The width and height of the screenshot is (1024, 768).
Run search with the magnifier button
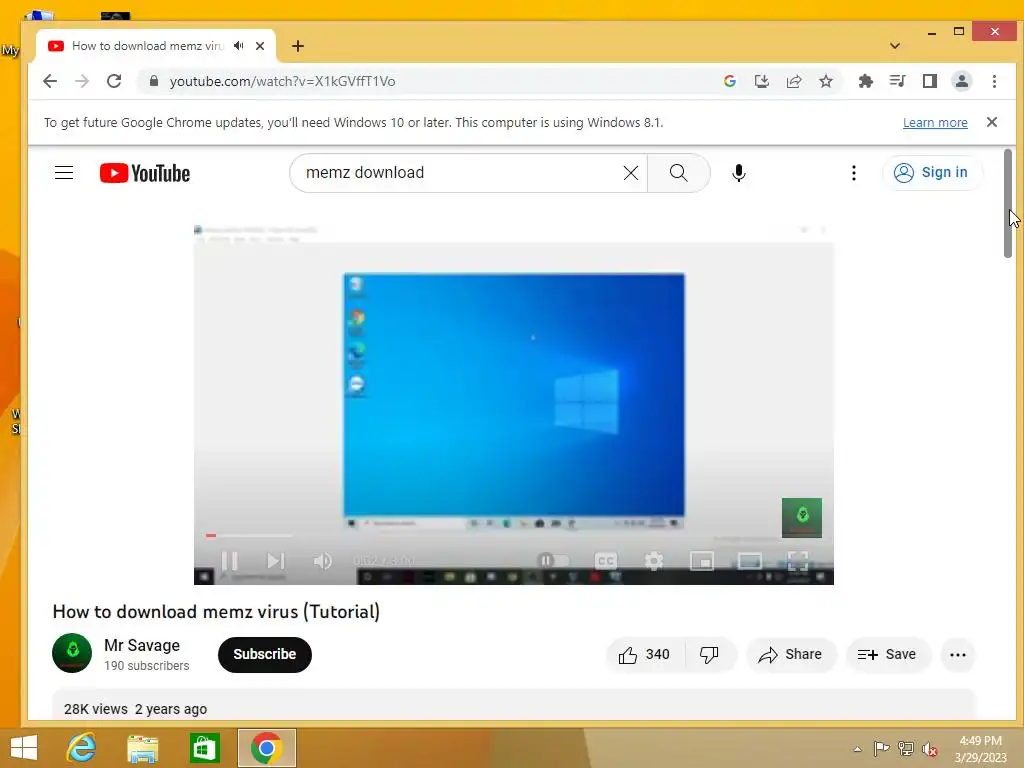679,172
